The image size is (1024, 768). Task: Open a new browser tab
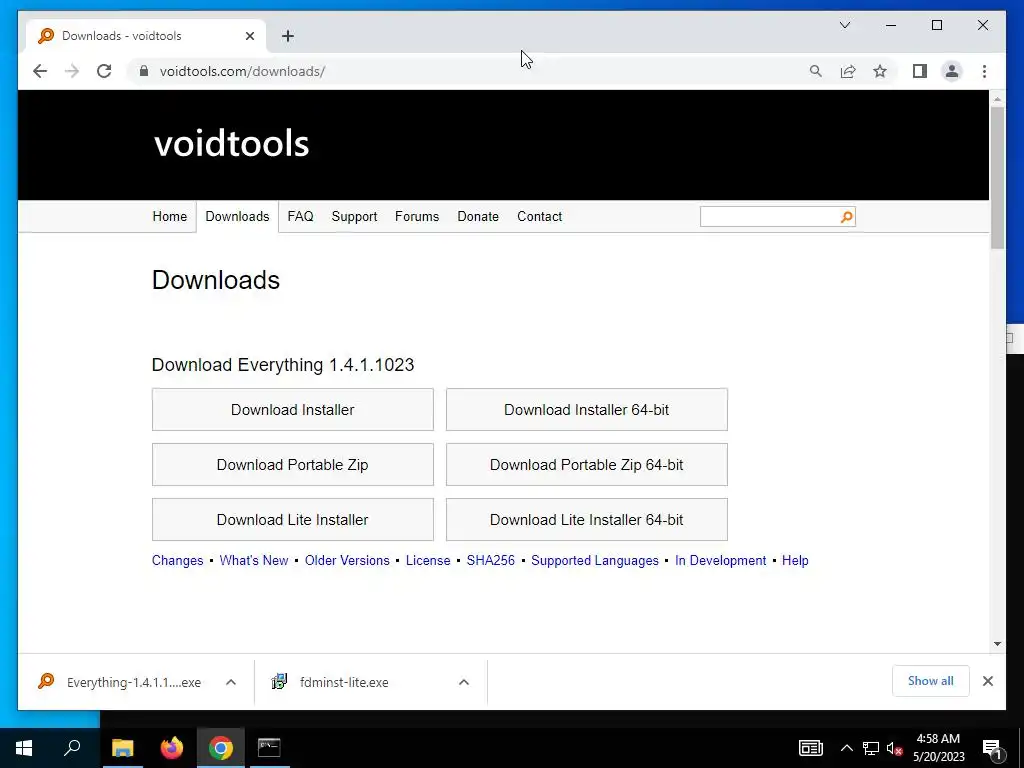click(x=288, y=36)
